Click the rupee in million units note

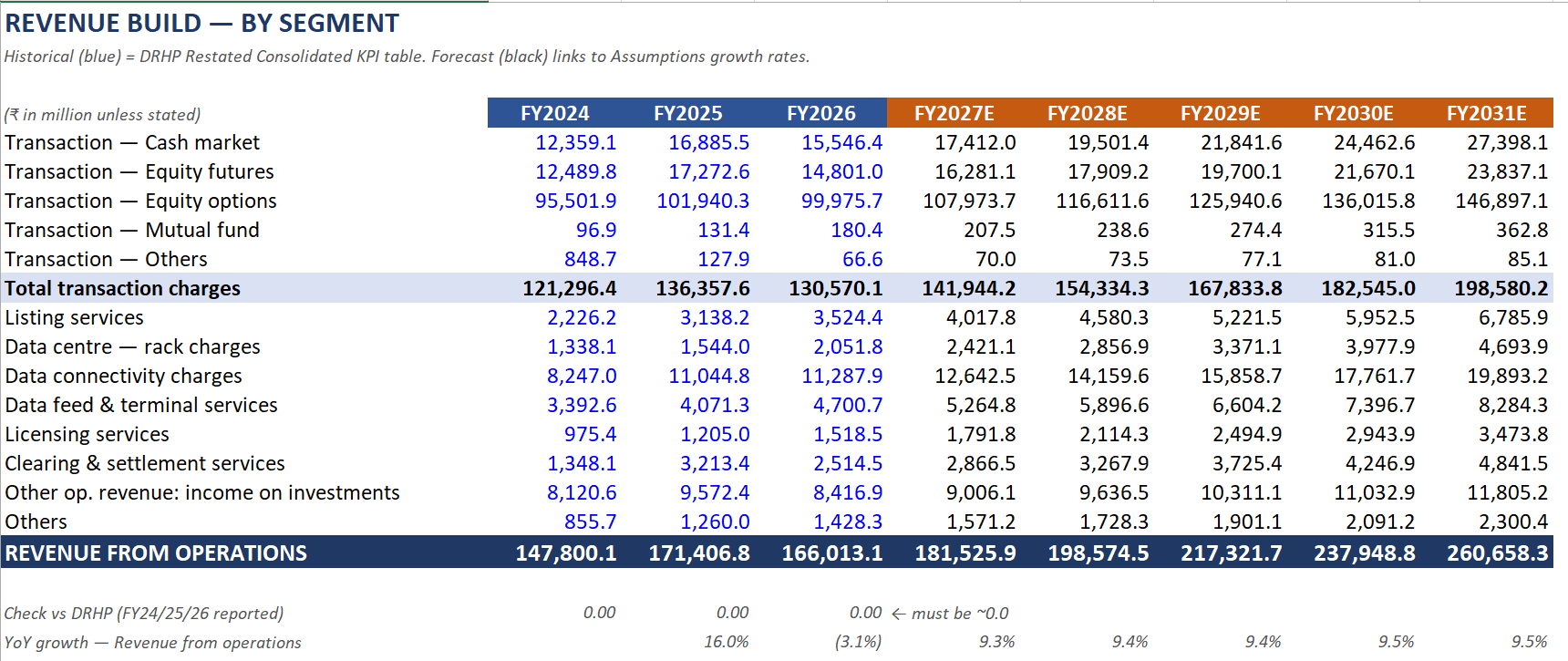click(x=102, y=114)
